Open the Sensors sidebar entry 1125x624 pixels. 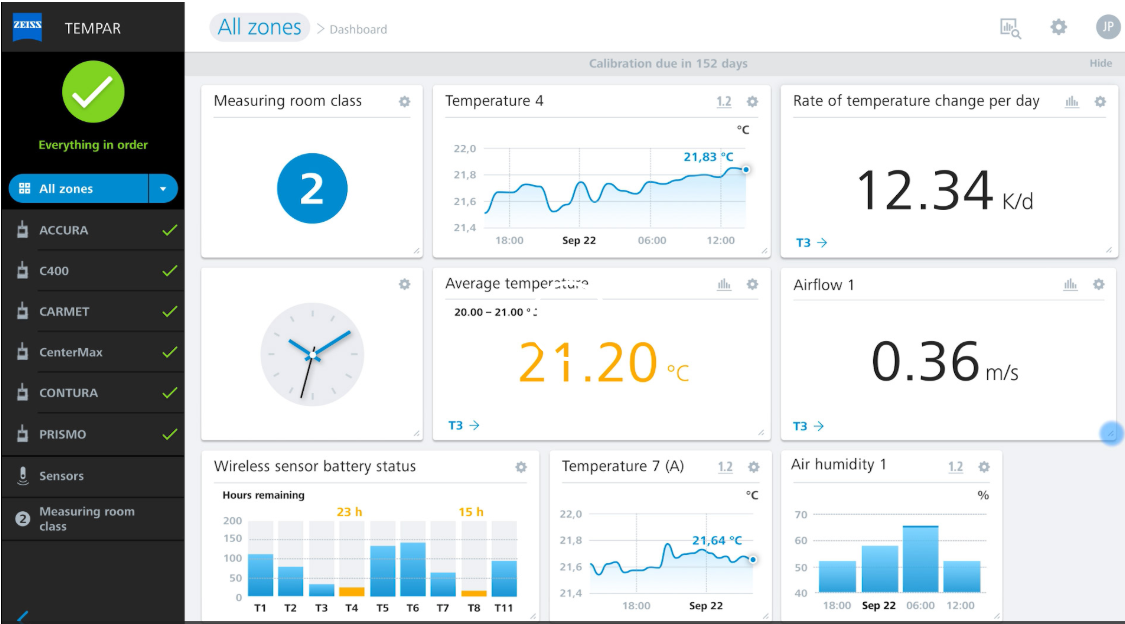pos(93,476)
